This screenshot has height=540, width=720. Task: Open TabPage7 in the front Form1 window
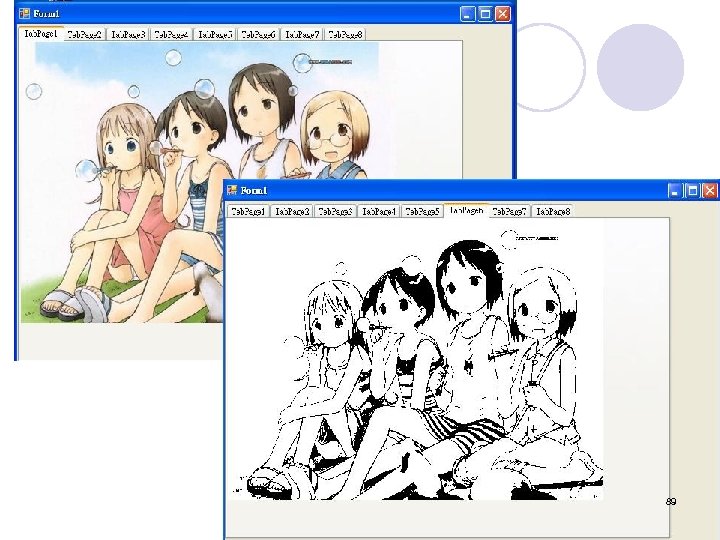click(x=509, y=212)
